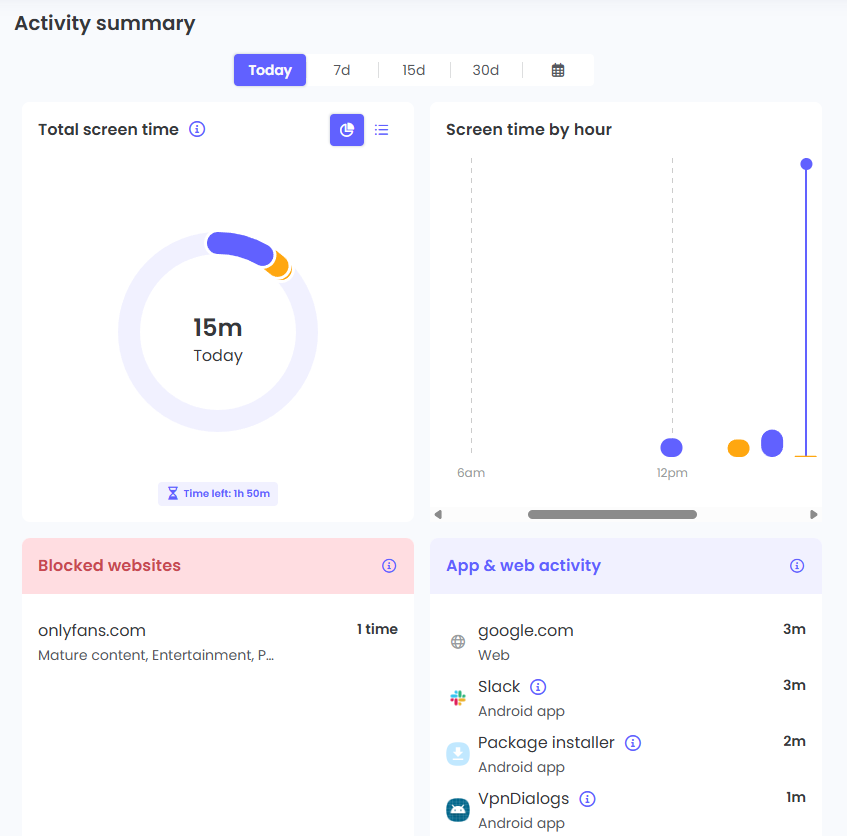The image size is (847, 836).
Task: Select the globe icon next to google.com
Action: point(457,641)
